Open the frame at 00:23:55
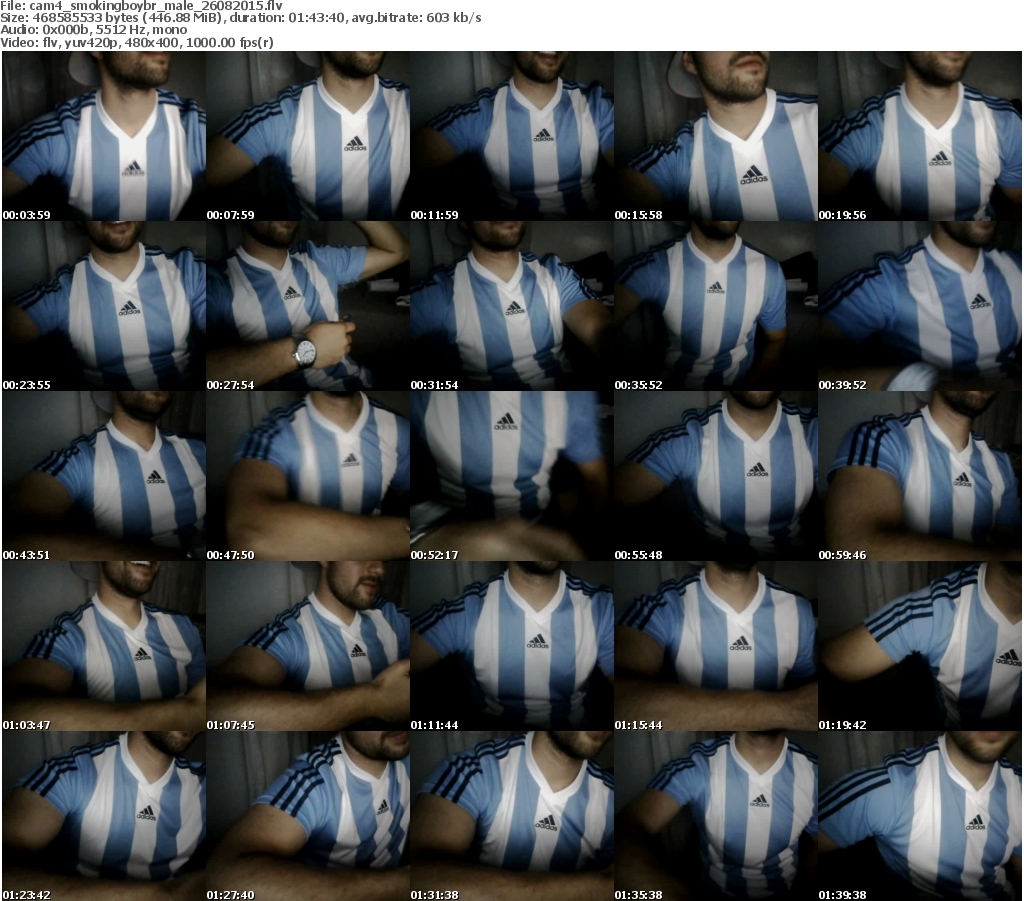 coord(104,306)
